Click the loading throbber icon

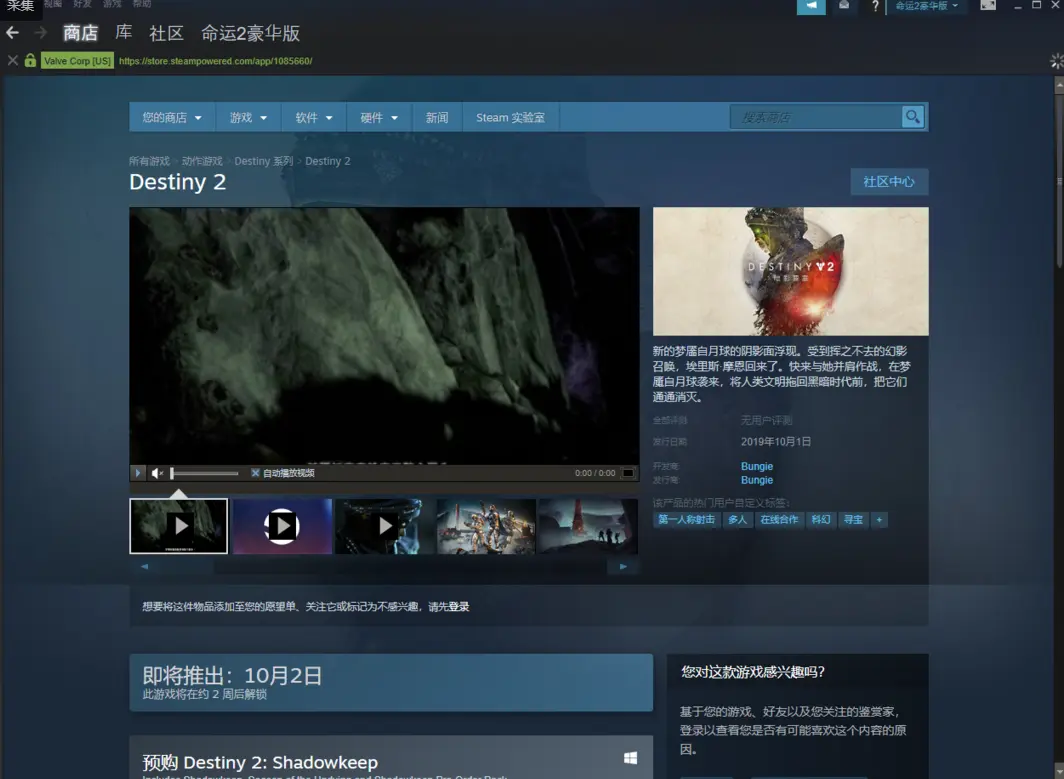pyautogui.click(x=1056, y=61)
